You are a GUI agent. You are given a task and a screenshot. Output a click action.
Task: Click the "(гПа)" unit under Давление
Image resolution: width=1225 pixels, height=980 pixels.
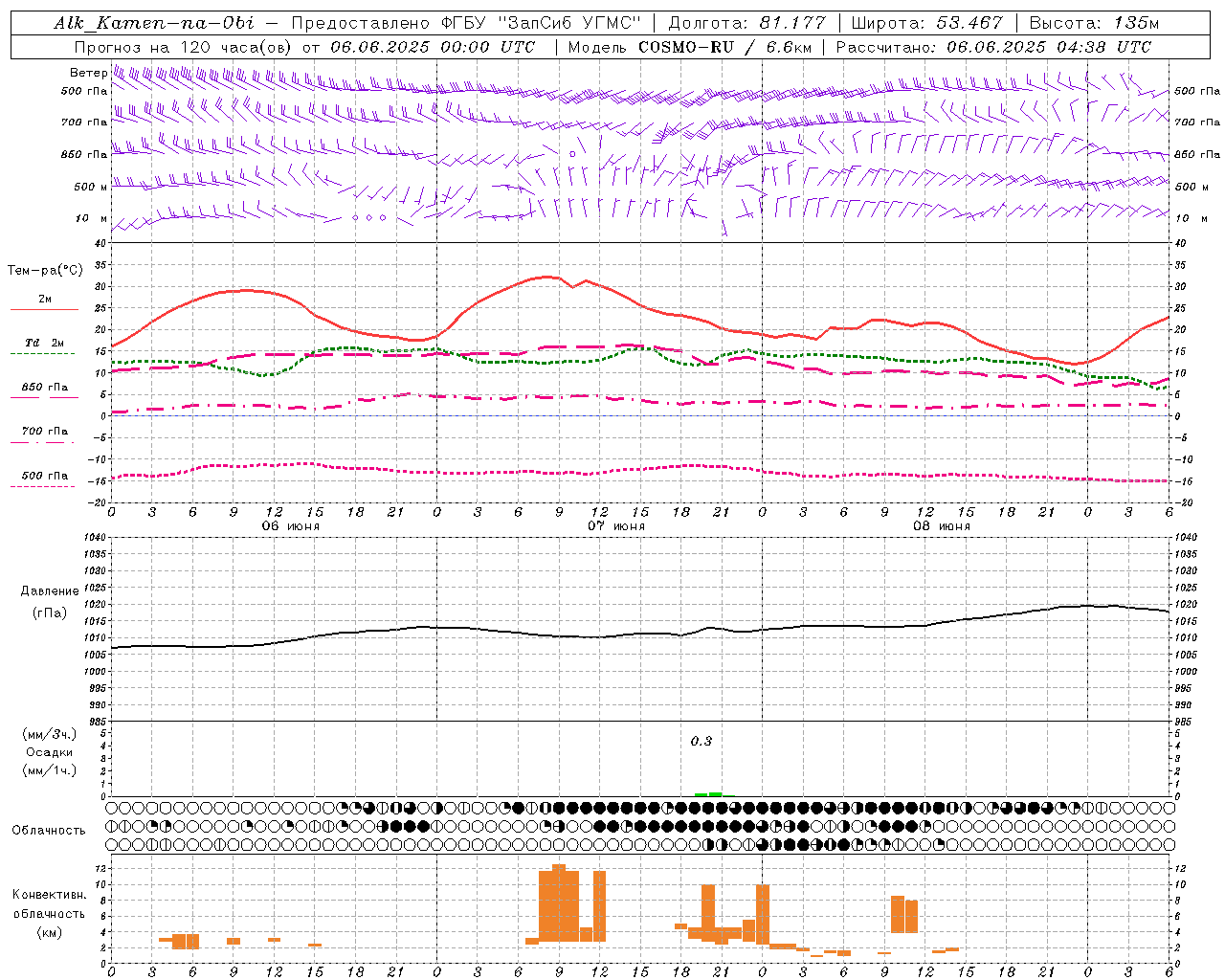[50, 613]
